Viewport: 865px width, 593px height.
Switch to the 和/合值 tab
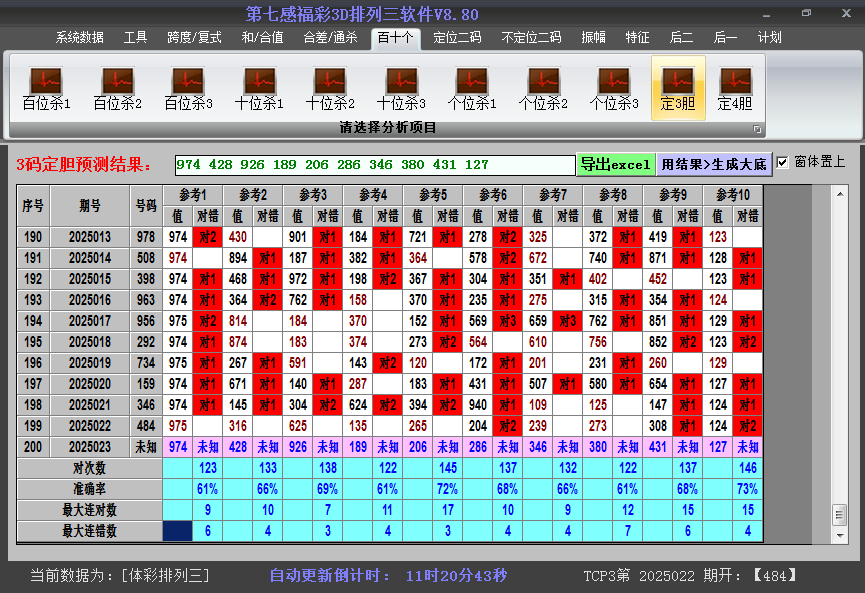click(263, 38)
